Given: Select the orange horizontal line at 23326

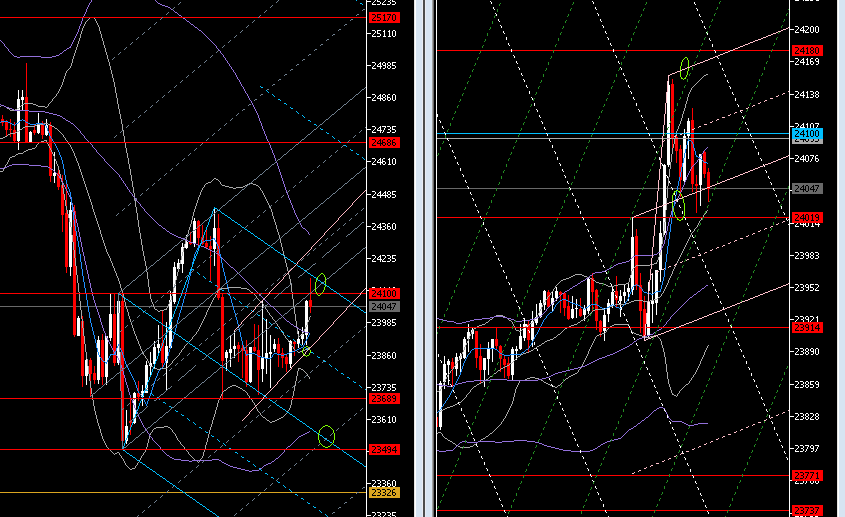Looking at the screenshot, I should (183, 492).
